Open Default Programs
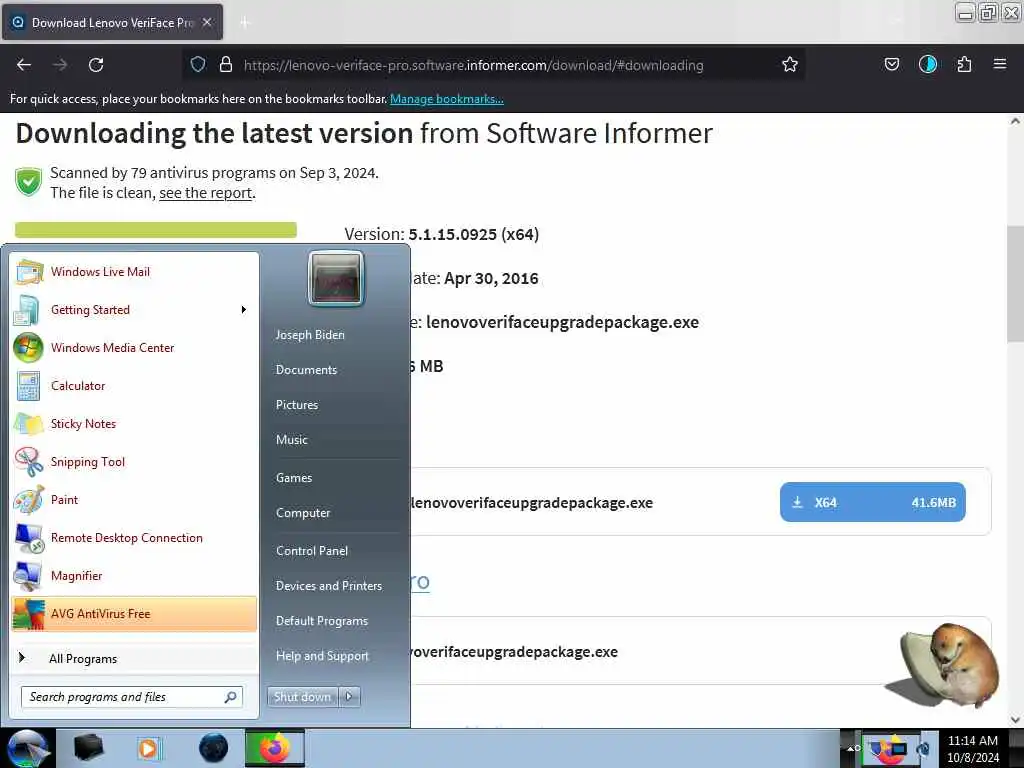 pos(322,621)
